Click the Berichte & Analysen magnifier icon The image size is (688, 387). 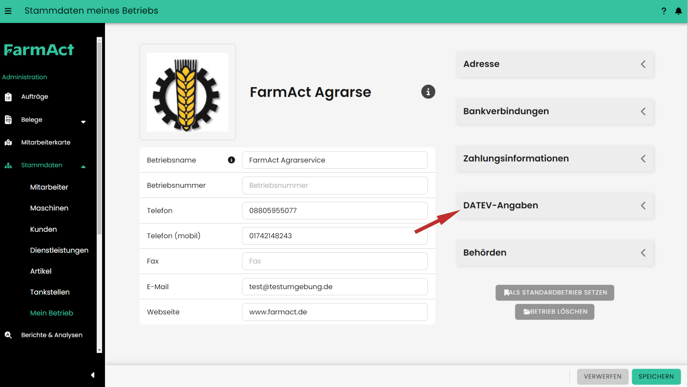(x=8, y=335)
